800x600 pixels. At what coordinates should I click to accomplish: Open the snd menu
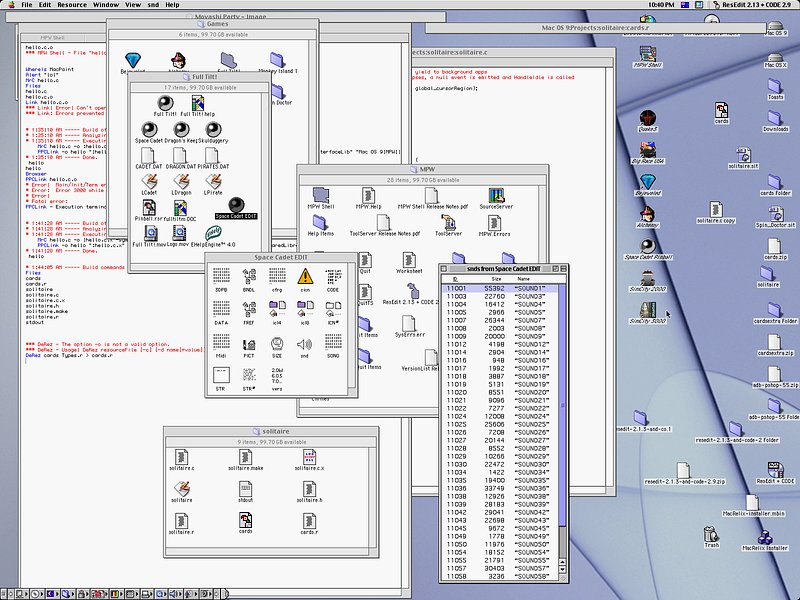coord(153,5)
